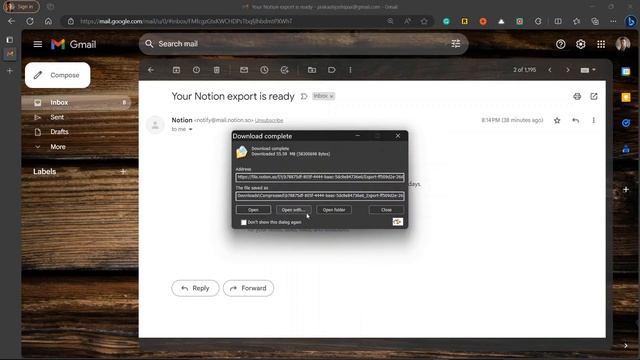This screenshot has height=360, width=640.
Task: Open Bing Copilot sidebar icon
Action: click(630, 21)
